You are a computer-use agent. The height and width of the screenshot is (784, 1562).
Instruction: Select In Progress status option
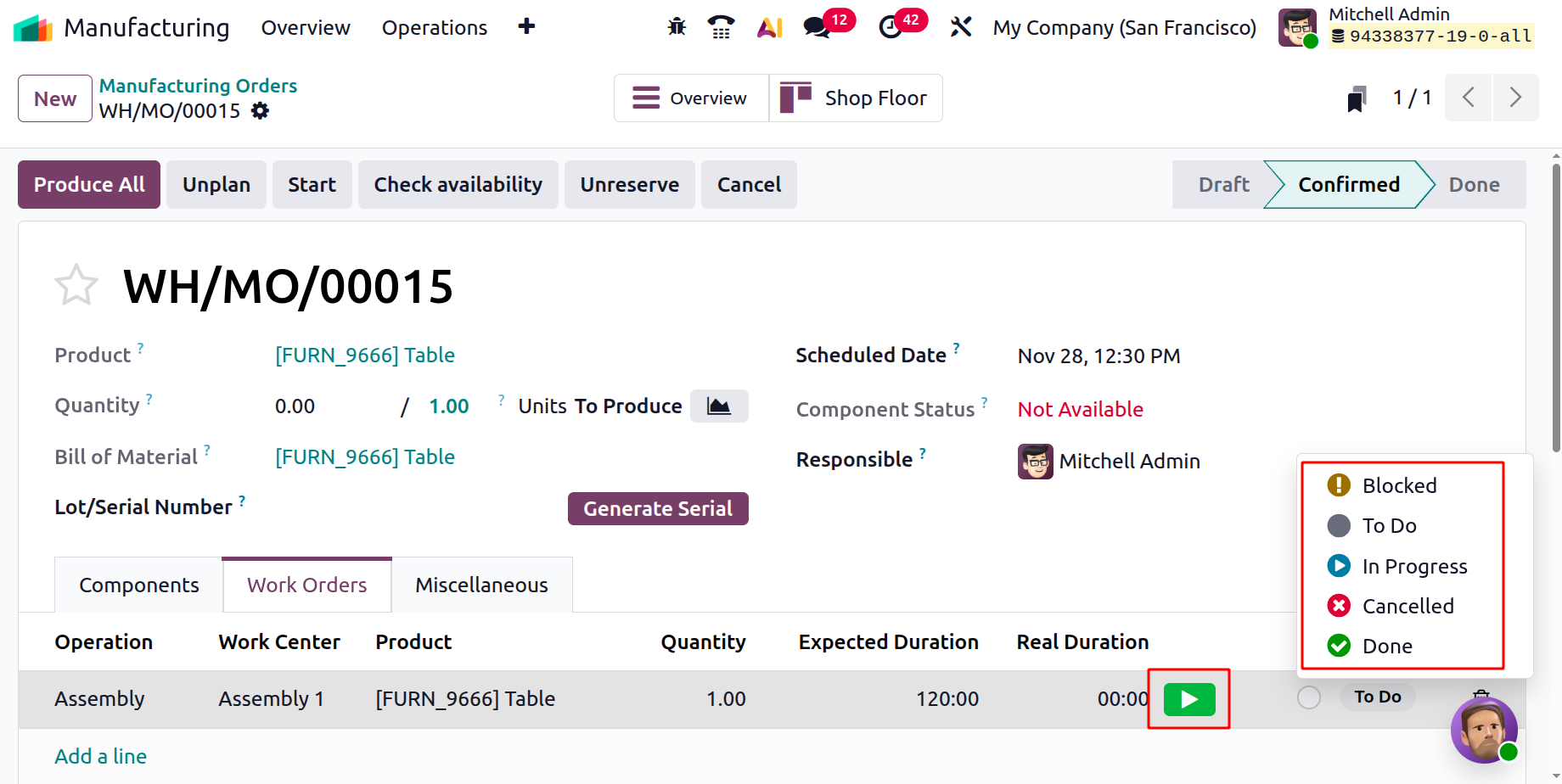(1413, 566)
